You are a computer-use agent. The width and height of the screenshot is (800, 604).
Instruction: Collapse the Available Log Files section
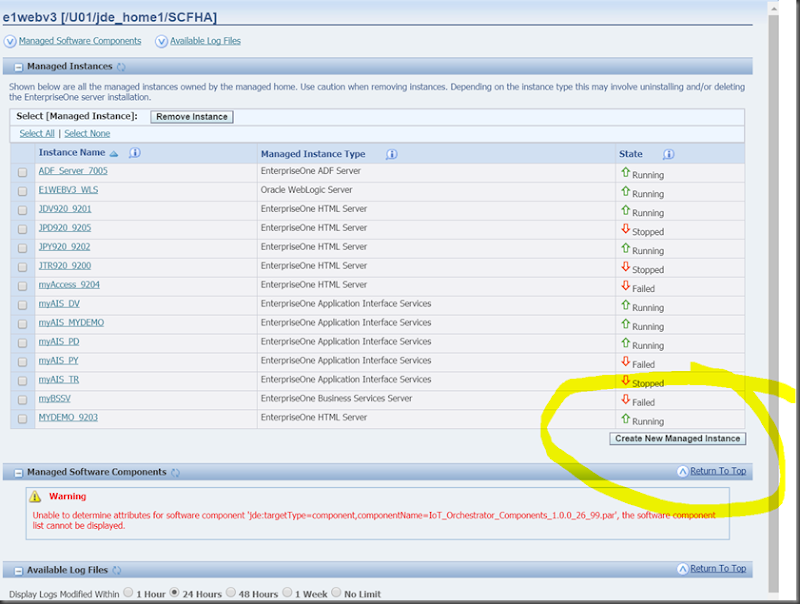coord(18,571)
